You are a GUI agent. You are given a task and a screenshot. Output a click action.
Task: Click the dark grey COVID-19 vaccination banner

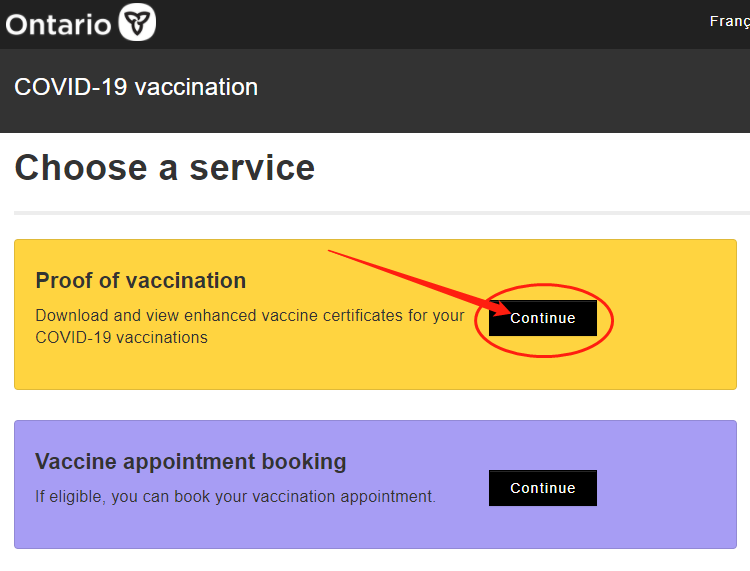pyautogui.click(x=375, y=90)
